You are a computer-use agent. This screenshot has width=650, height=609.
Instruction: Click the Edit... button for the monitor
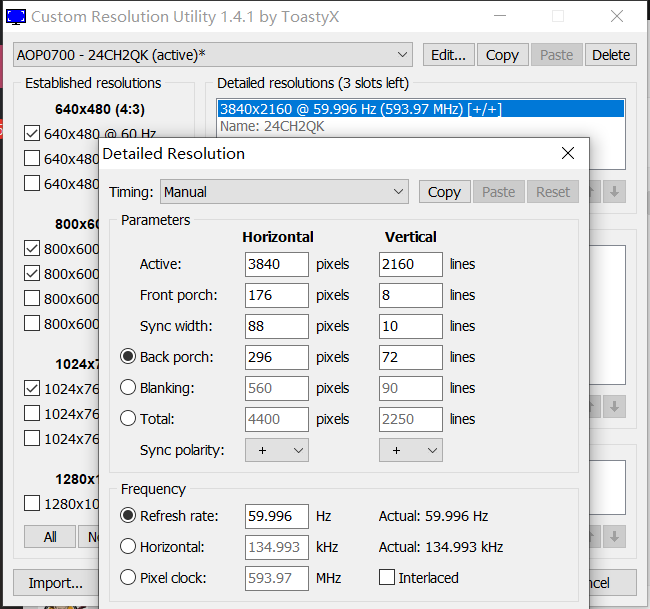click(449, 55)
